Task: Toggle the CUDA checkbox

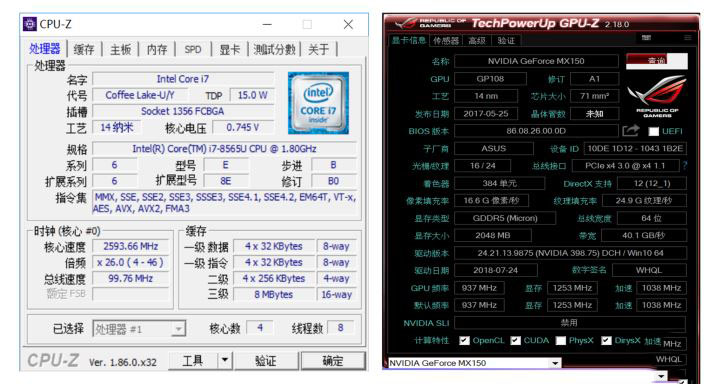Action: pos(515,340)
